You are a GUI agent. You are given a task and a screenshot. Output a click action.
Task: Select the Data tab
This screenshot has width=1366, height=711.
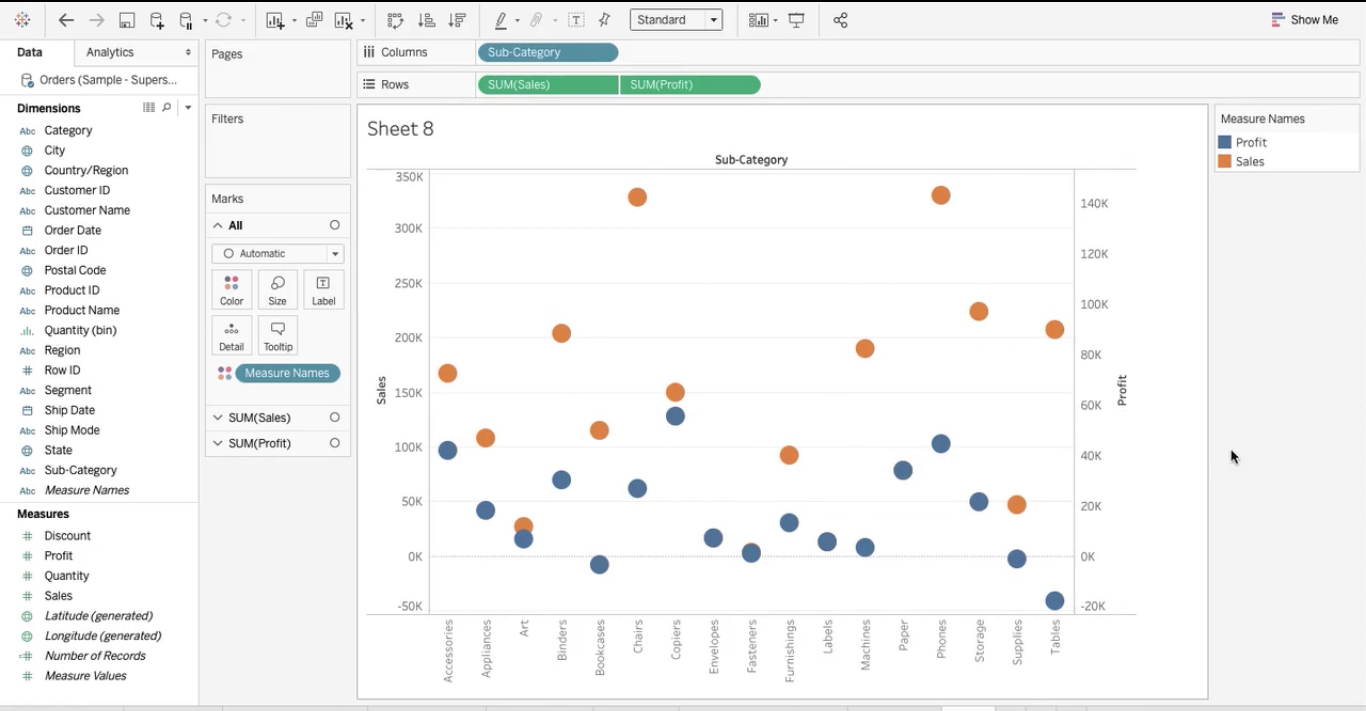[30, 52]
